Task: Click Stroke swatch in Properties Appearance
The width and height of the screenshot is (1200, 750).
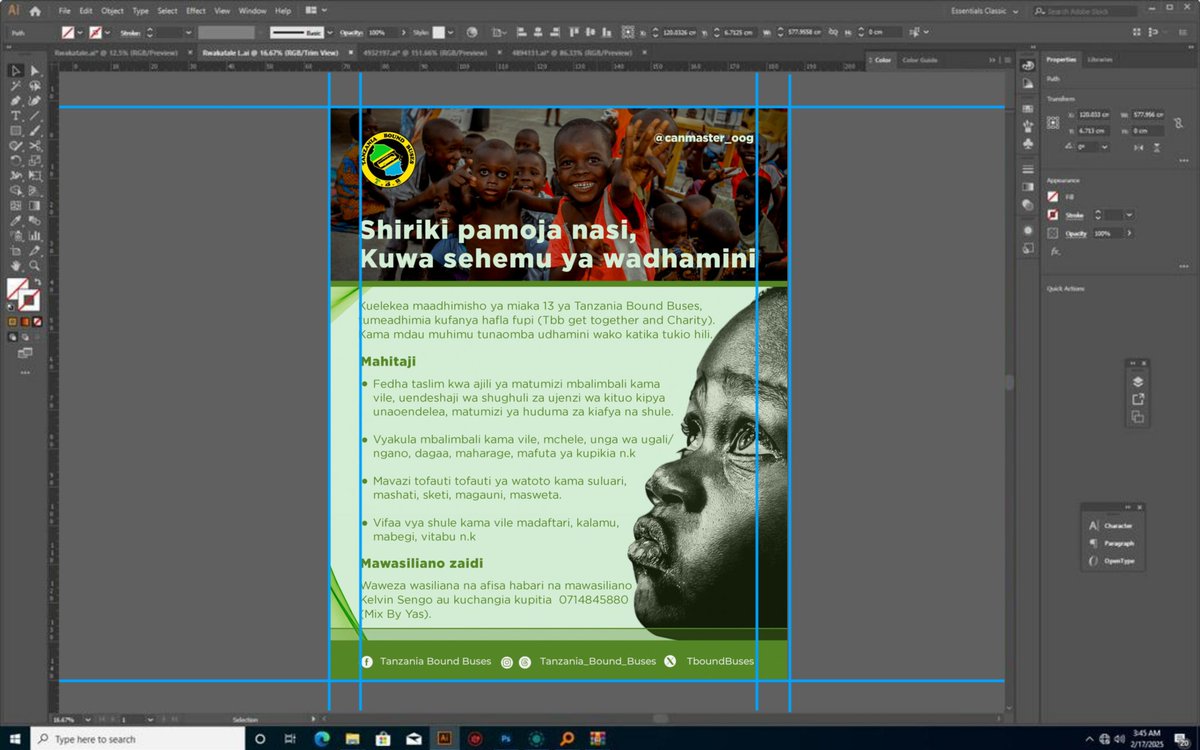Action: point(1053,215)
